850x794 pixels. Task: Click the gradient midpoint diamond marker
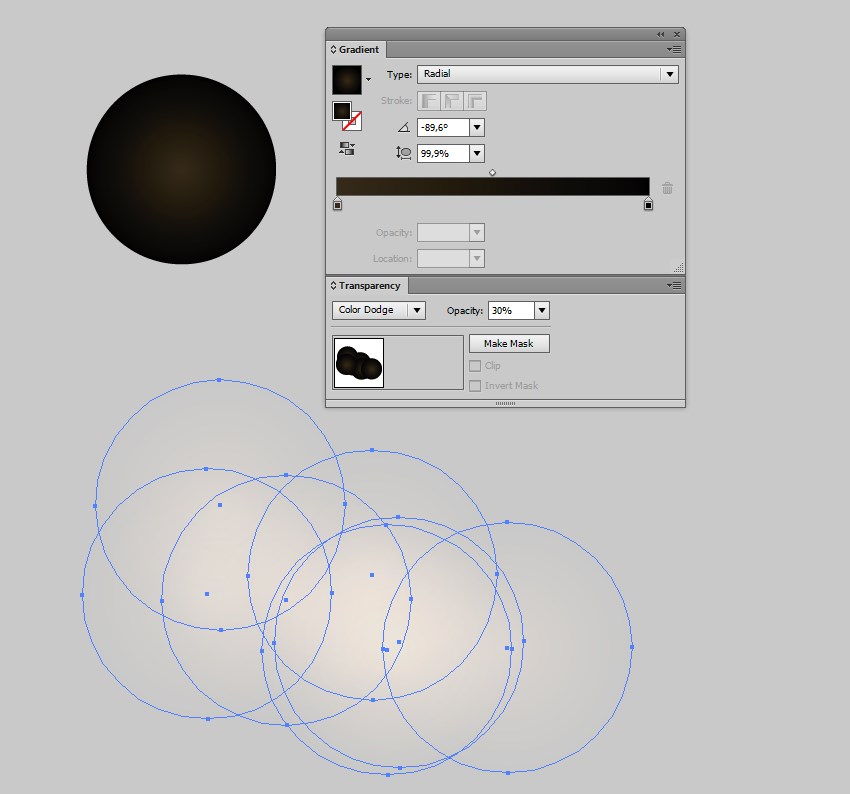[x=492, y=172]
